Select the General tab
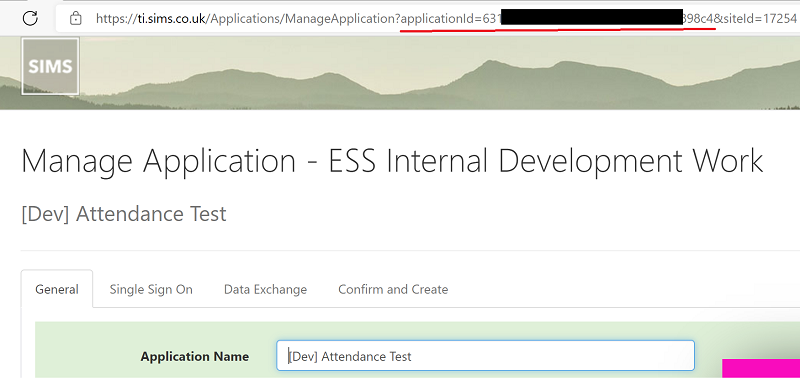Image resolution: width=800 pixels, height=380 pixels. [x=57, y=289]
